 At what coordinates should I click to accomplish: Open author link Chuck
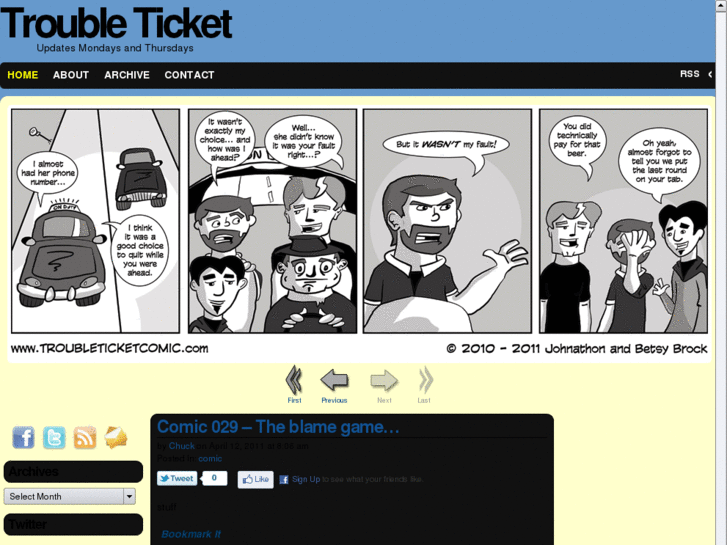(181, 446)
